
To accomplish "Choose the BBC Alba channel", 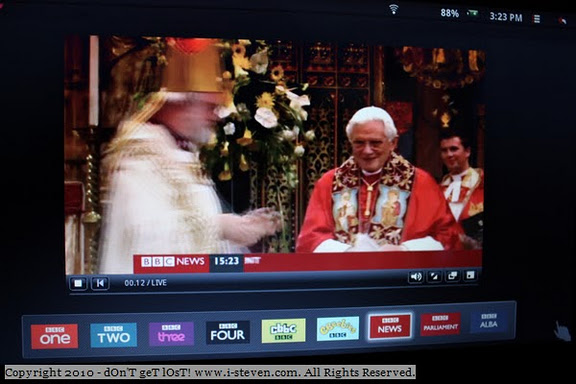I will 489,322.
